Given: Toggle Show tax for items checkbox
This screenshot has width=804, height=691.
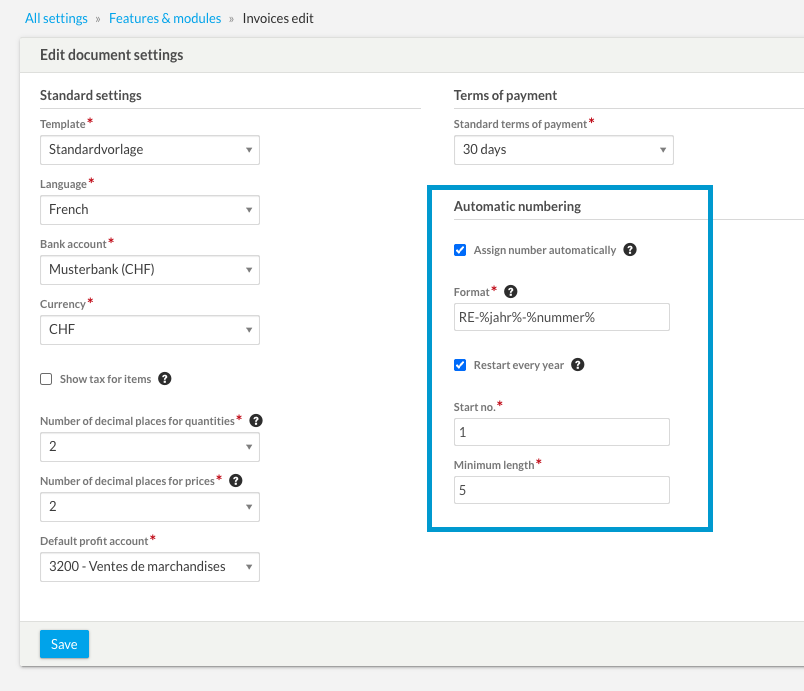Looking at the screenshot, I should click(x=46, y=379).
